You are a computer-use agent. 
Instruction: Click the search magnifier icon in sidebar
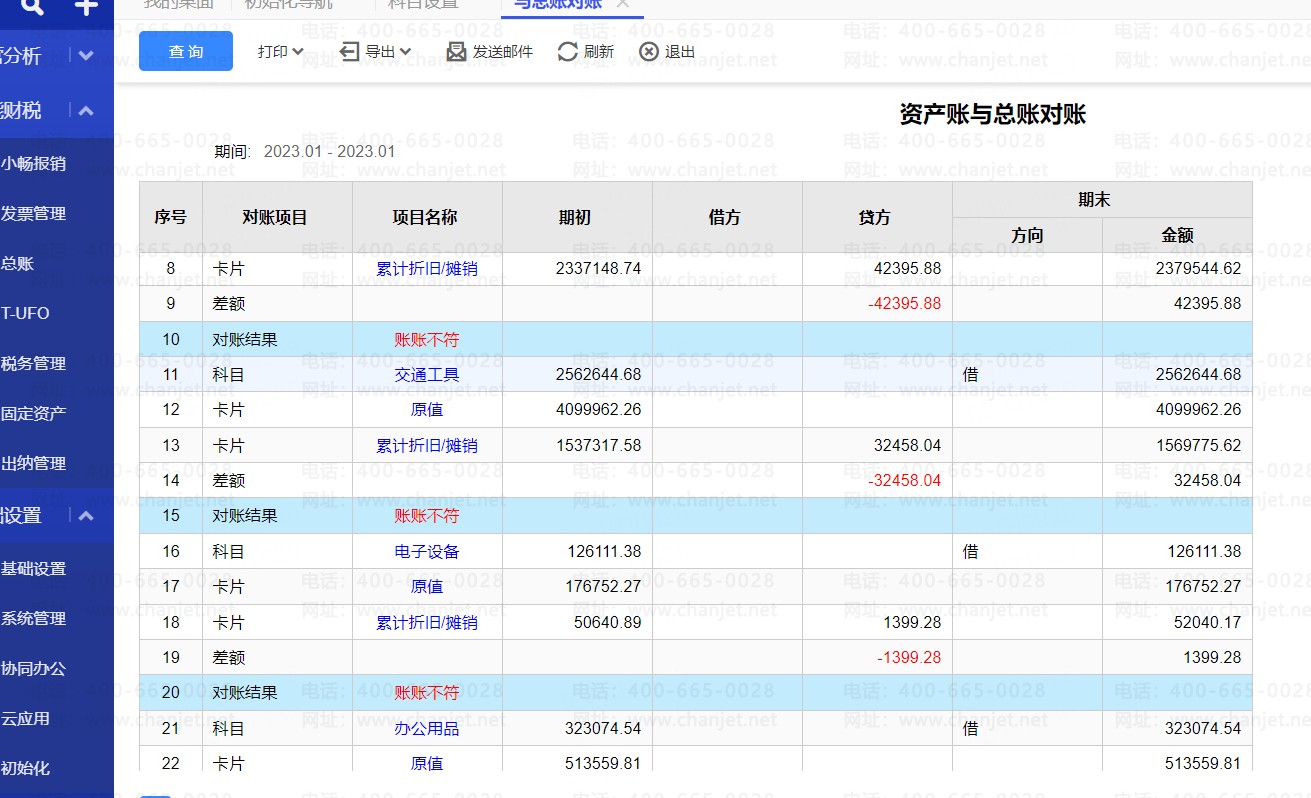[x=32, y=6]
